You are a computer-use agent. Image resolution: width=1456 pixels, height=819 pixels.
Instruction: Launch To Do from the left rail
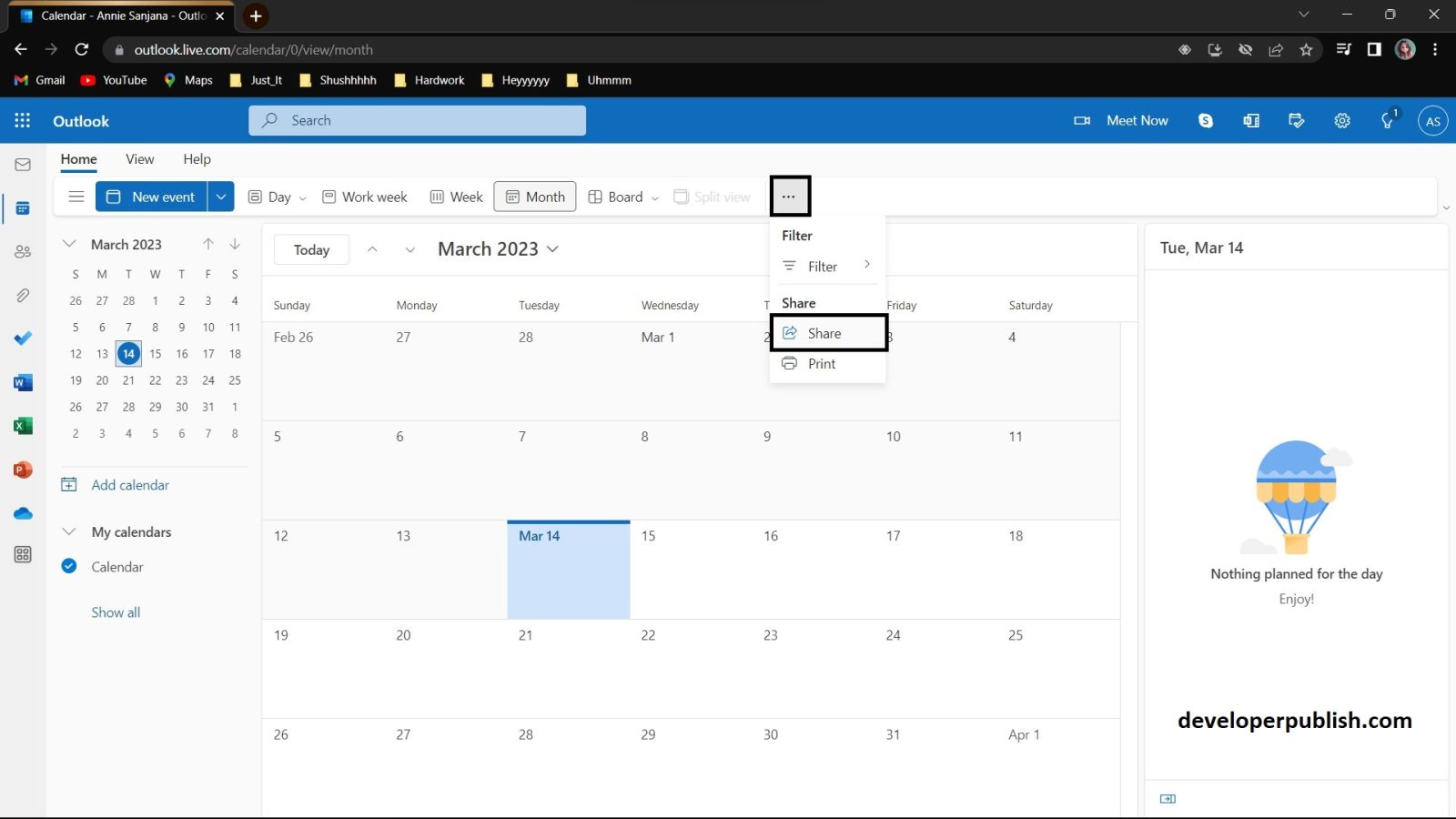tap(23, 338)
